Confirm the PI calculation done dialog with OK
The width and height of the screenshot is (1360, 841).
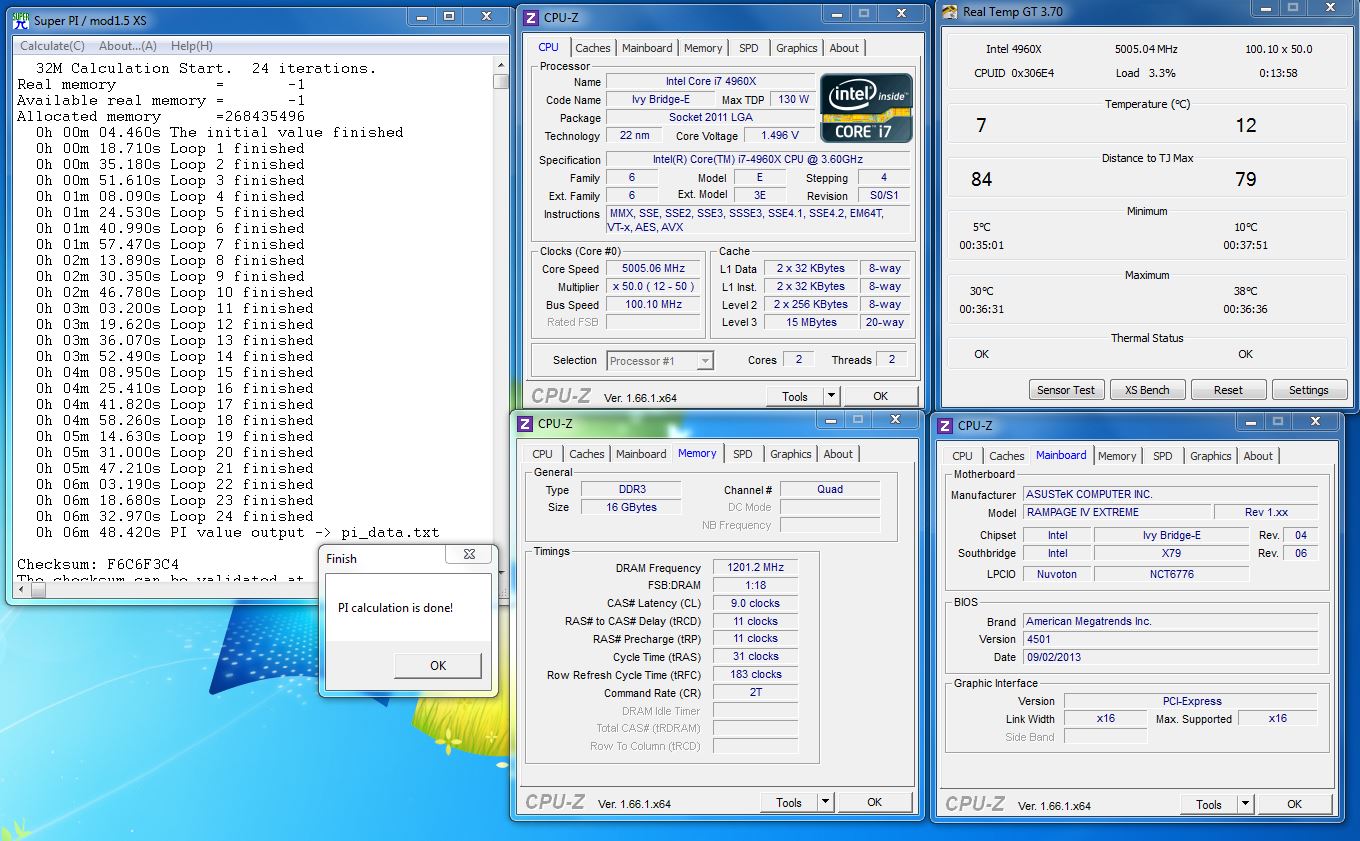(x=438, y=666)
